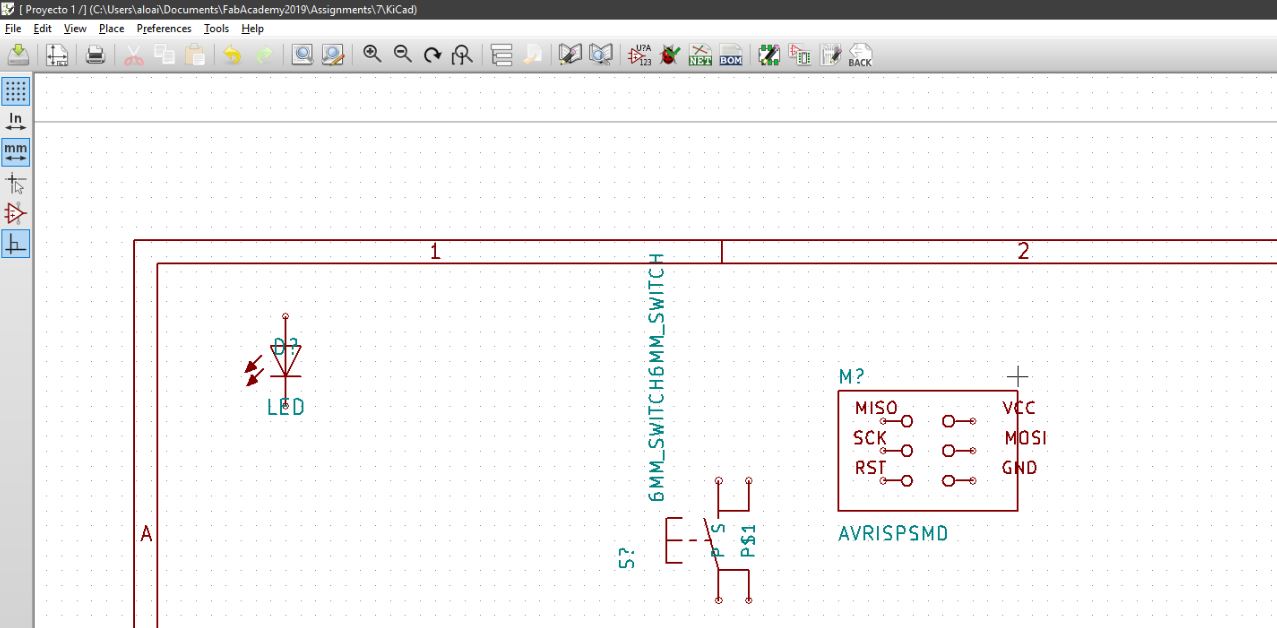Open the Tools menu

(216, 29)
